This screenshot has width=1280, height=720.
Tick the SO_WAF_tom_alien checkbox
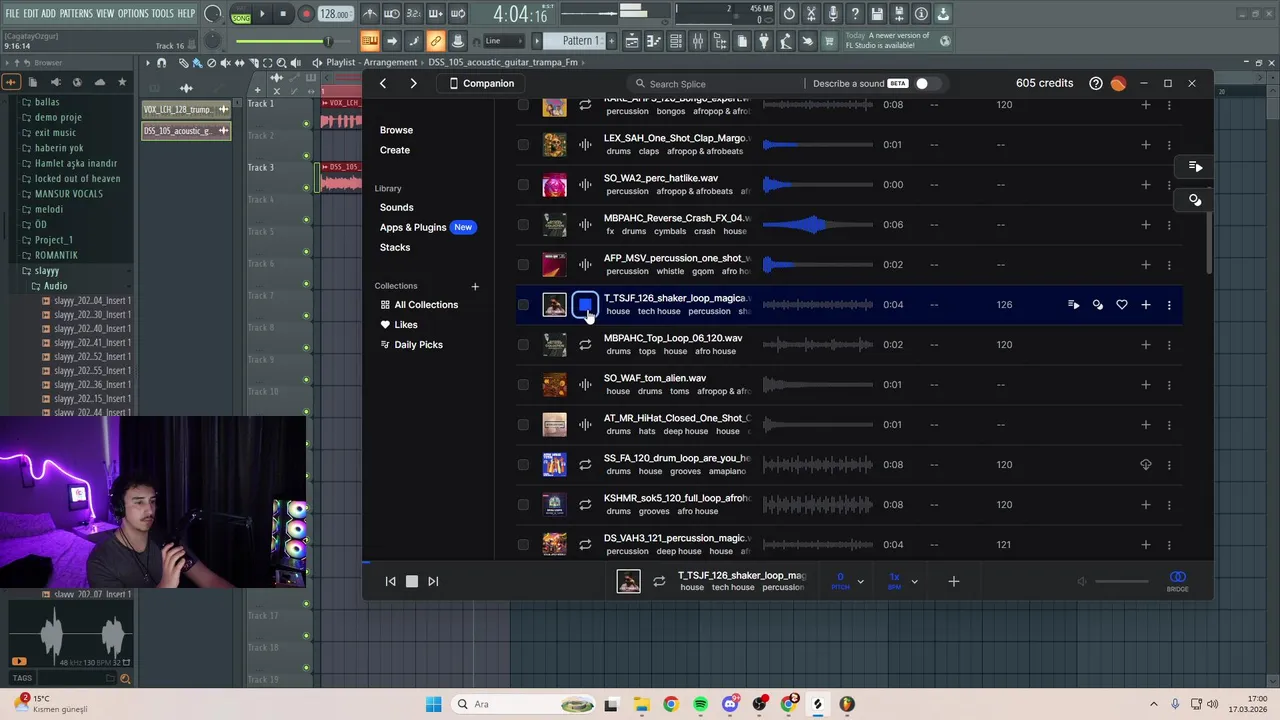tap(523, 385)
